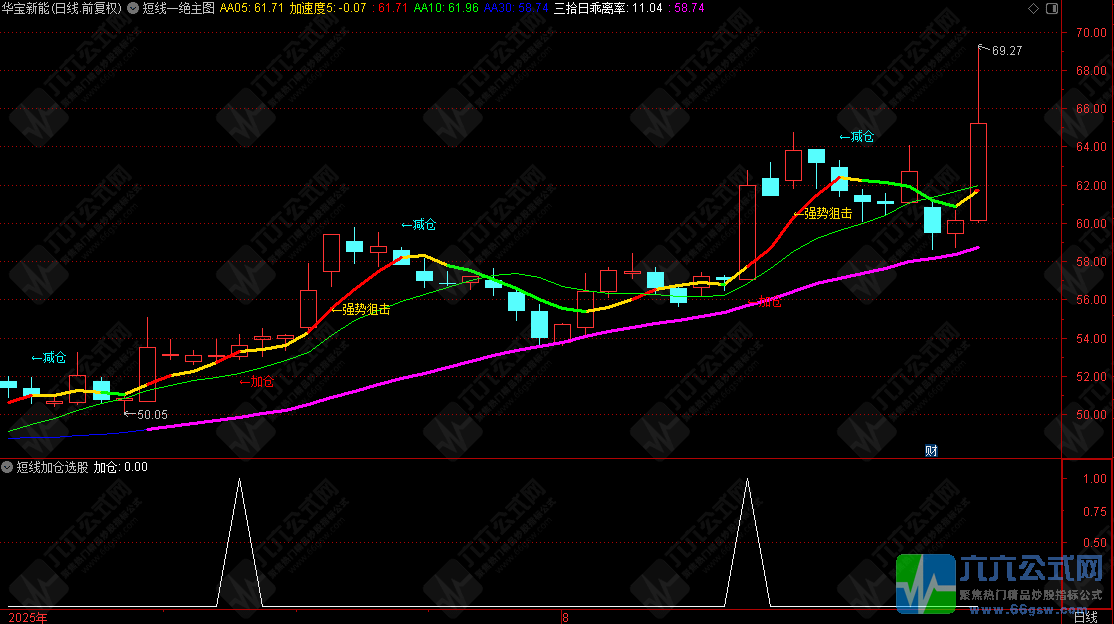Click the 三拾日乖离率: 11.04 value
This screenshot has height=624, width=1114.
pyautogui.click(x=608, y=9)
